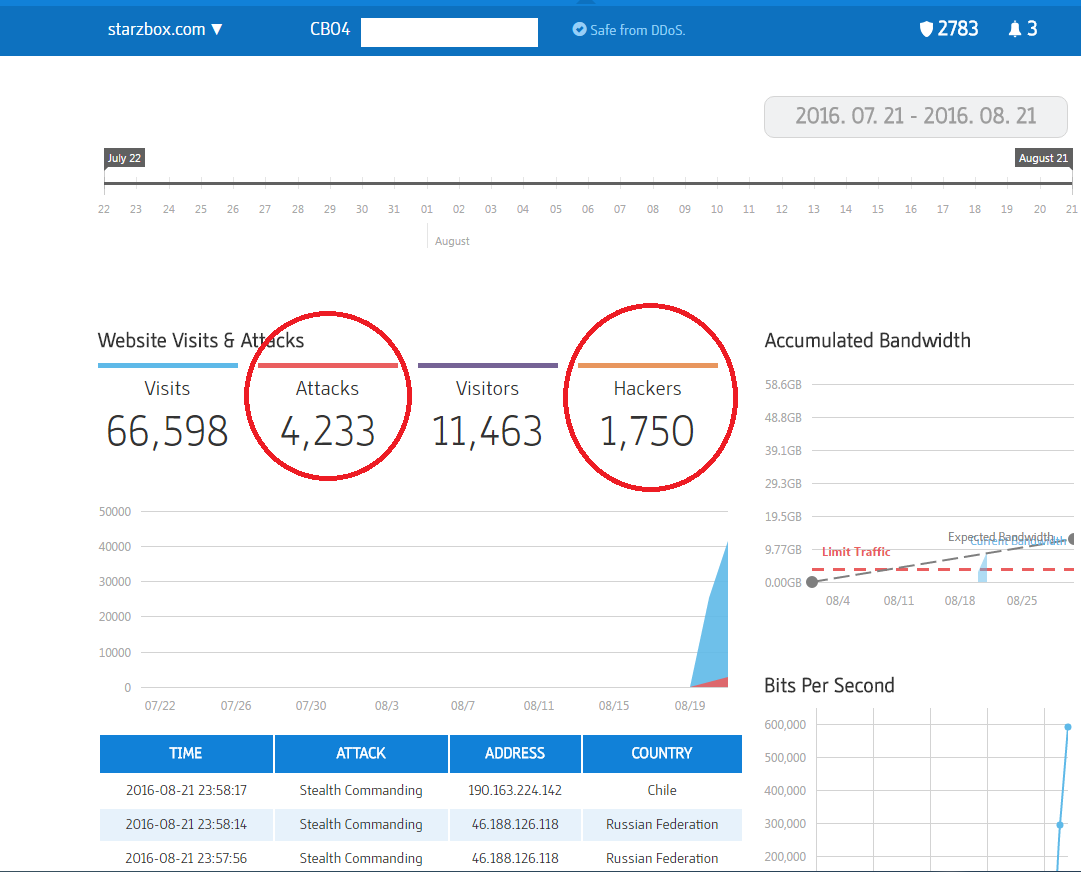Click the white input field next to CB04
The width and height of the screenshot is (1081, 872).
pos(449,32)
